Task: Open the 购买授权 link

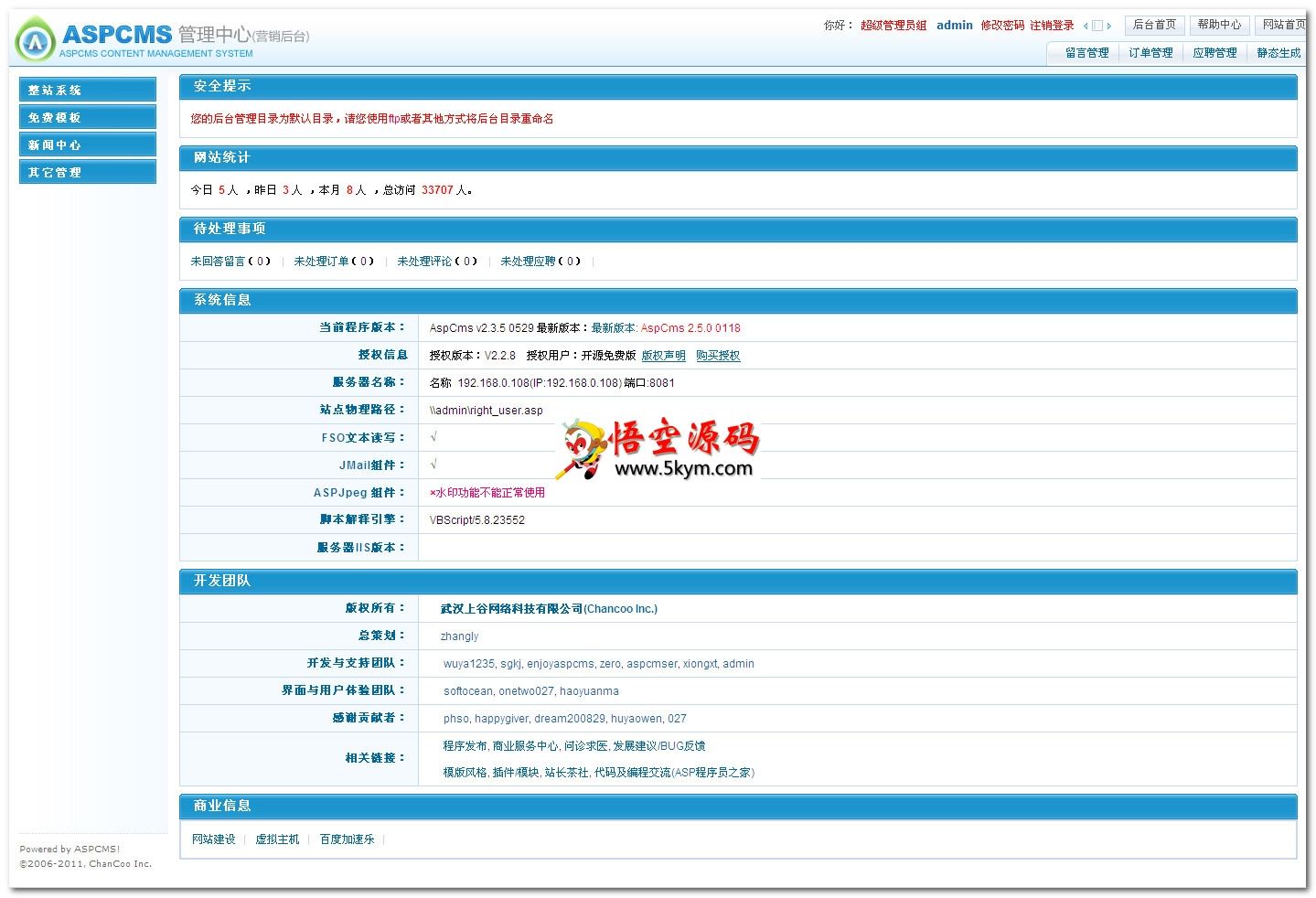Action: [718, 356]
